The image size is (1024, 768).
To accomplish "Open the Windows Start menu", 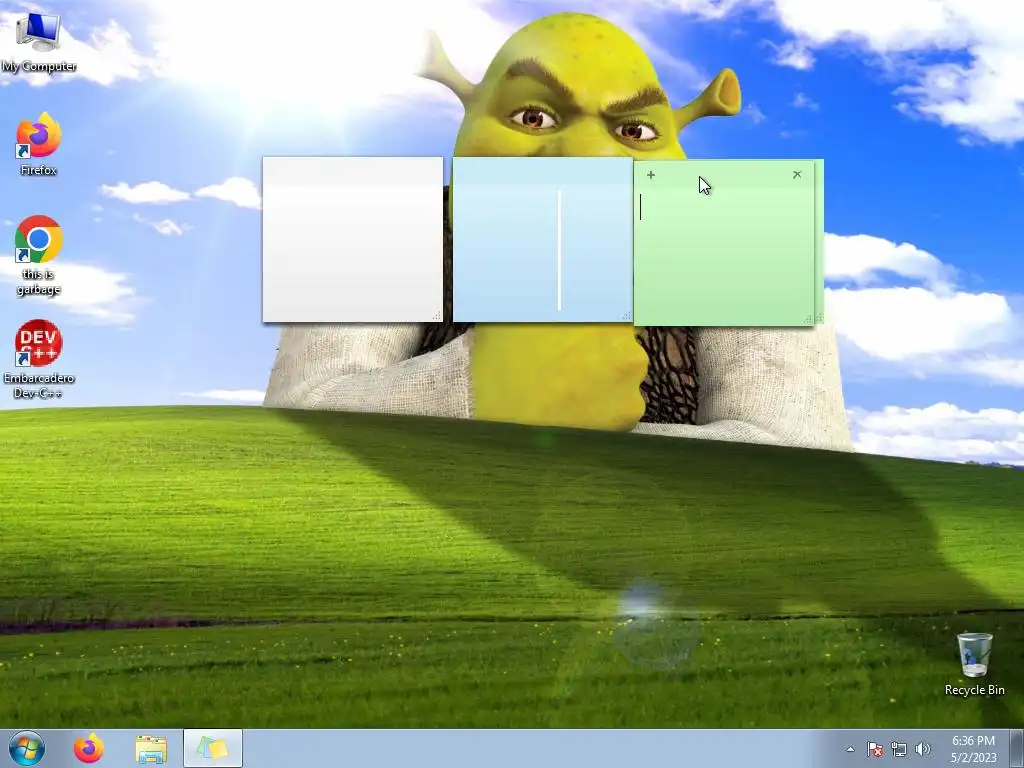I will coord(27,748).
